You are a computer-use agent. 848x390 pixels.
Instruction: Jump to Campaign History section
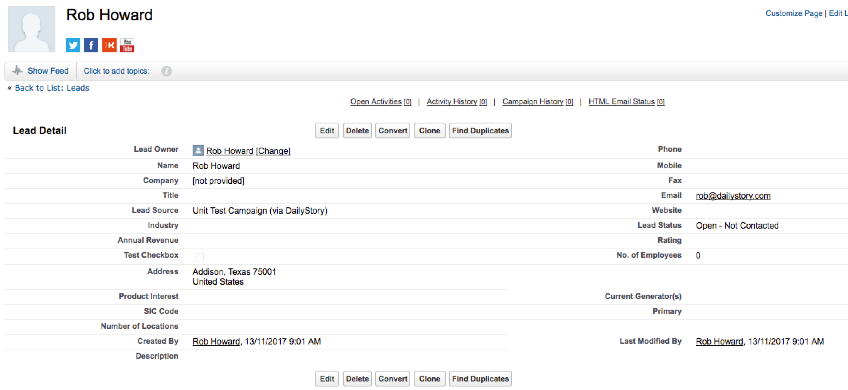coord(538,102)
